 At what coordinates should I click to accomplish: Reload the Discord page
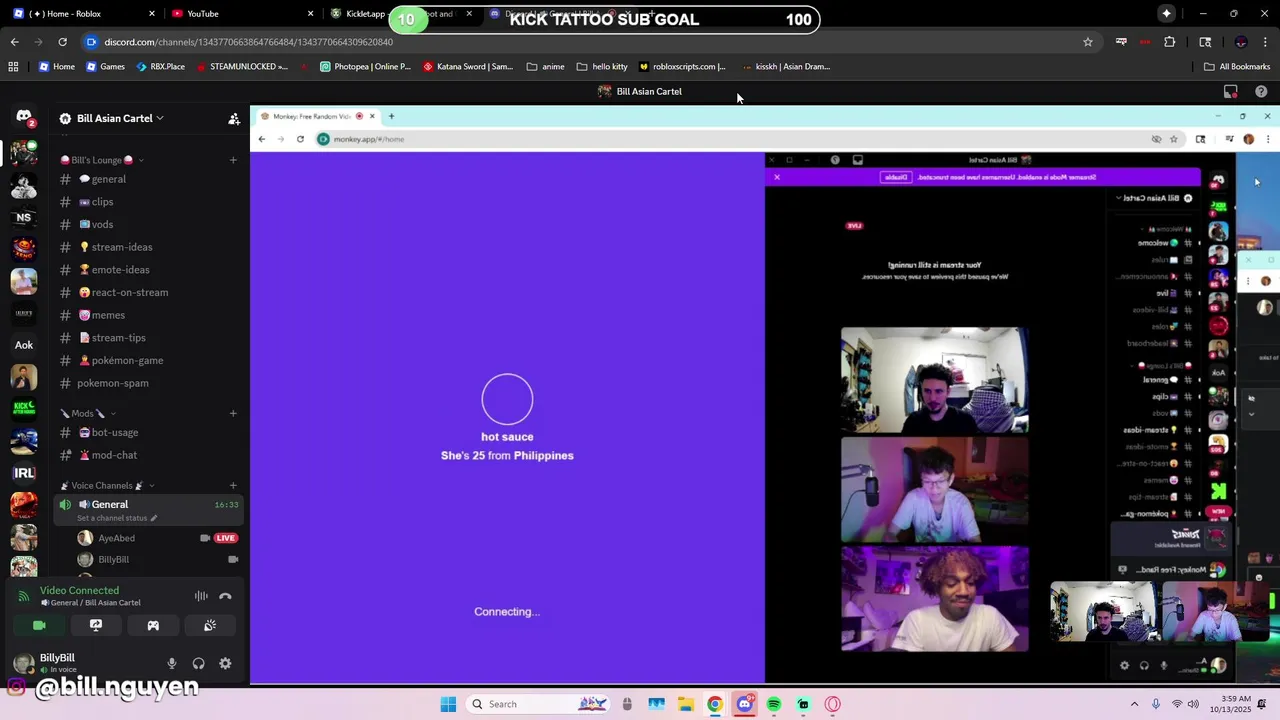(62, 42)
